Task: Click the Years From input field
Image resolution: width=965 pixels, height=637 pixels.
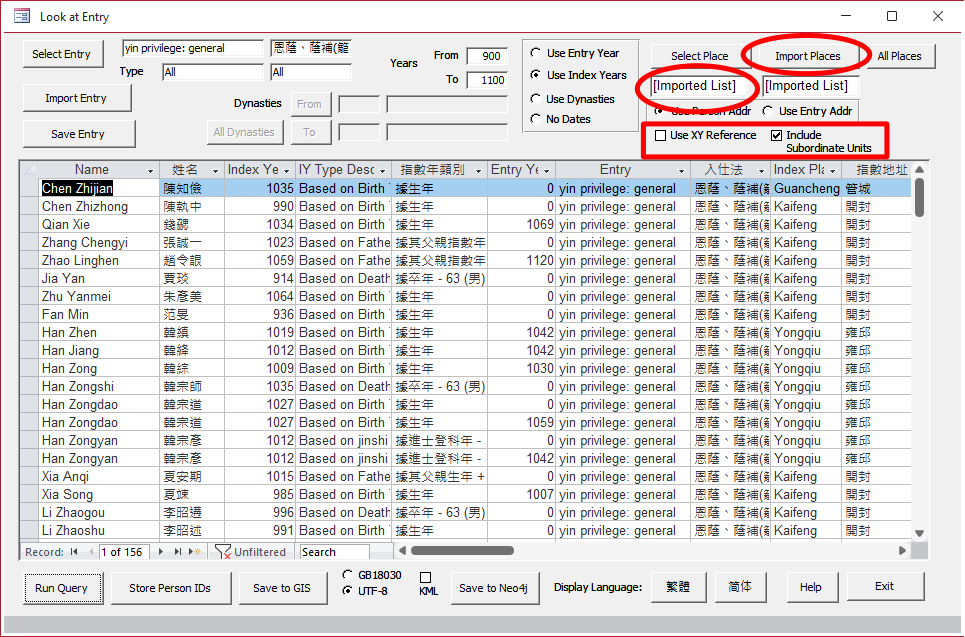Action: pos(487,56)
